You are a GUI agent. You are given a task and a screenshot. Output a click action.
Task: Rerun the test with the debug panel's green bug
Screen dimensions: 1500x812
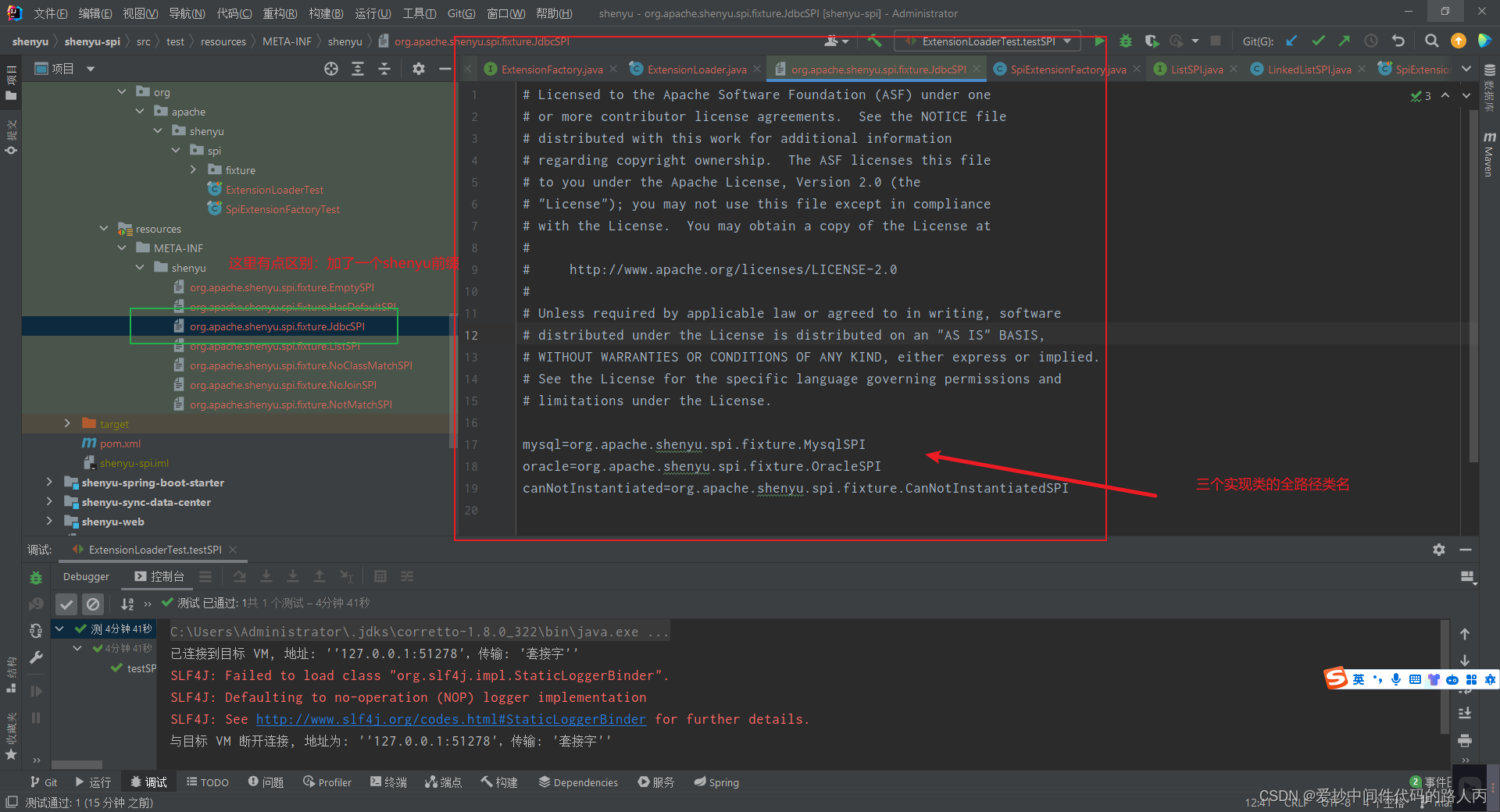(36, 578)
